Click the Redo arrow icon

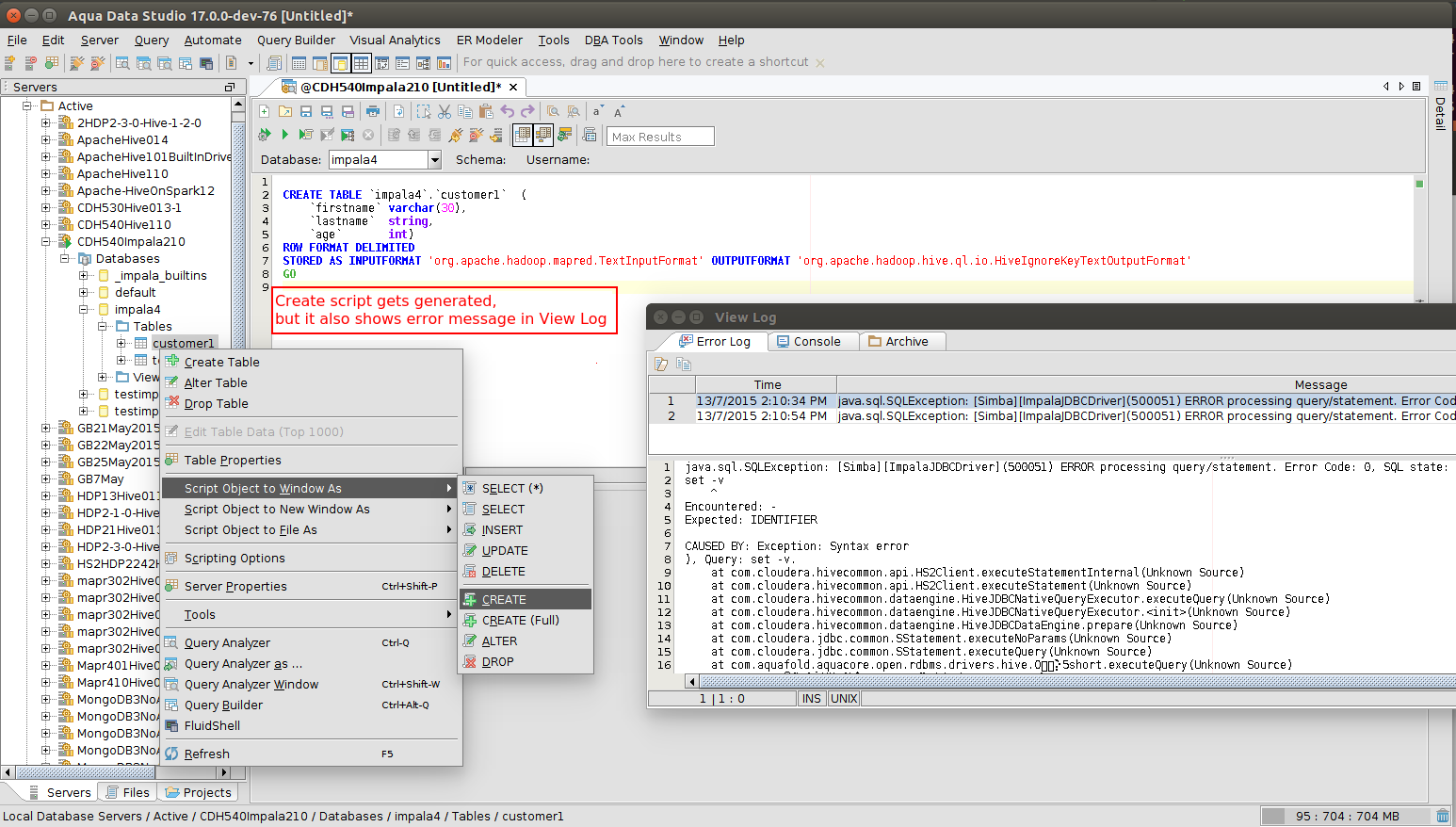pos(527,111)
